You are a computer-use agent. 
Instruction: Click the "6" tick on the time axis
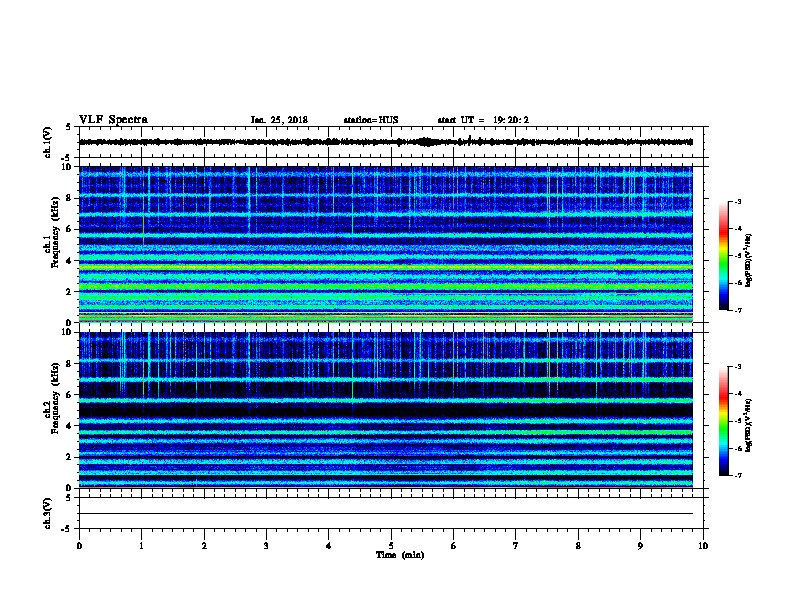click(454, 546)
